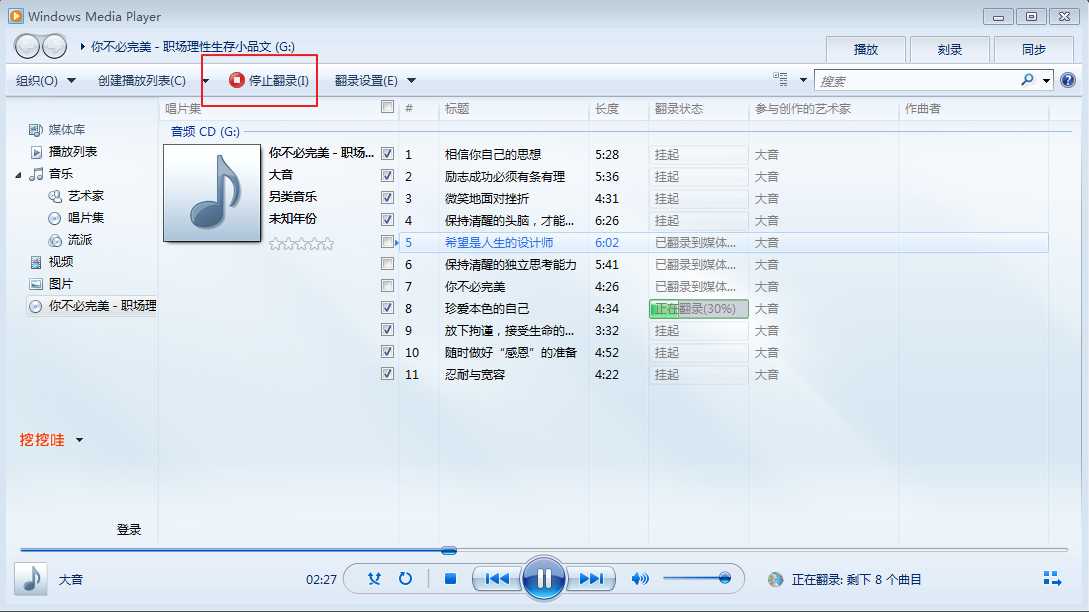
Task: Click the 登录 sign-in link
Action: [x=129, y=529]
